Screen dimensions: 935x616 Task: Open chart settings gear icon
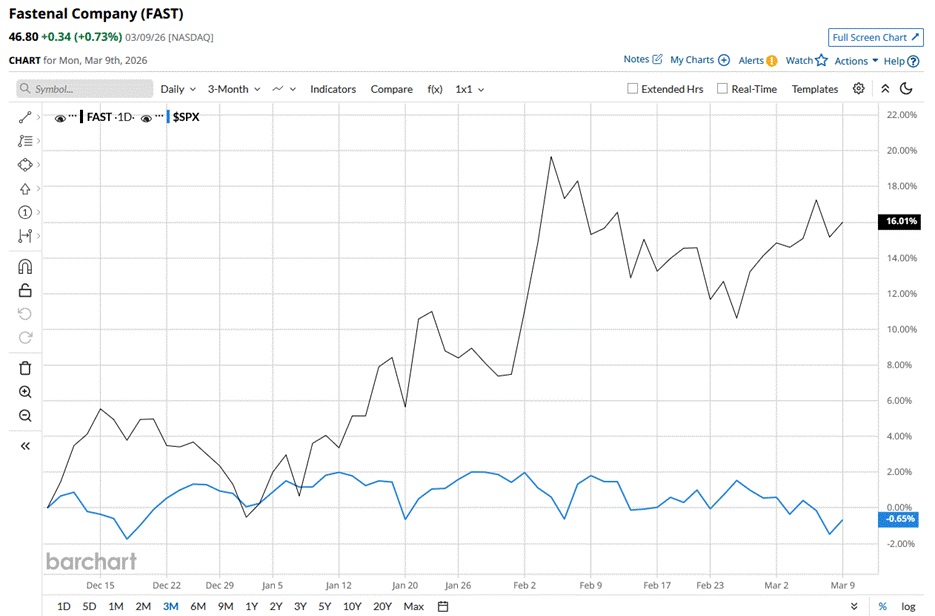858,89
